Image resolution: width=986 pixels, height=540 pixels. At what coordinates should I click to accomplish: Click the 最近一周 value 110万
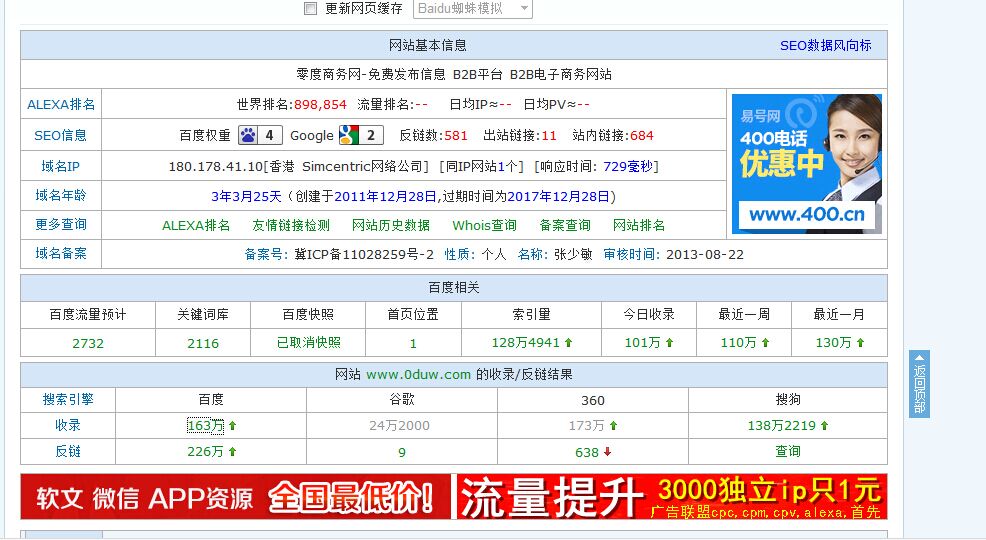(x=738, y=343)
